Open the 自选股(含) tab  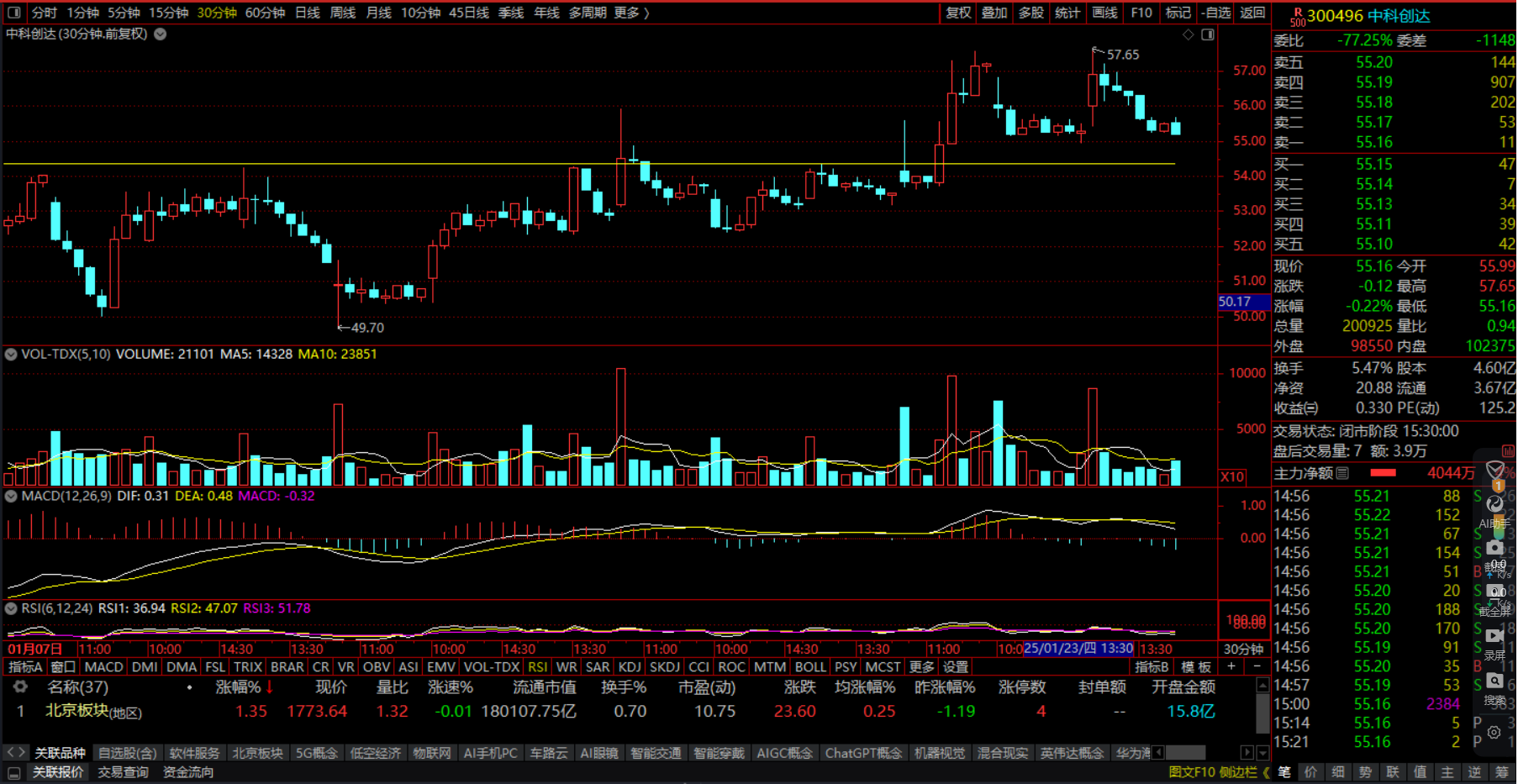click(127, 753)
